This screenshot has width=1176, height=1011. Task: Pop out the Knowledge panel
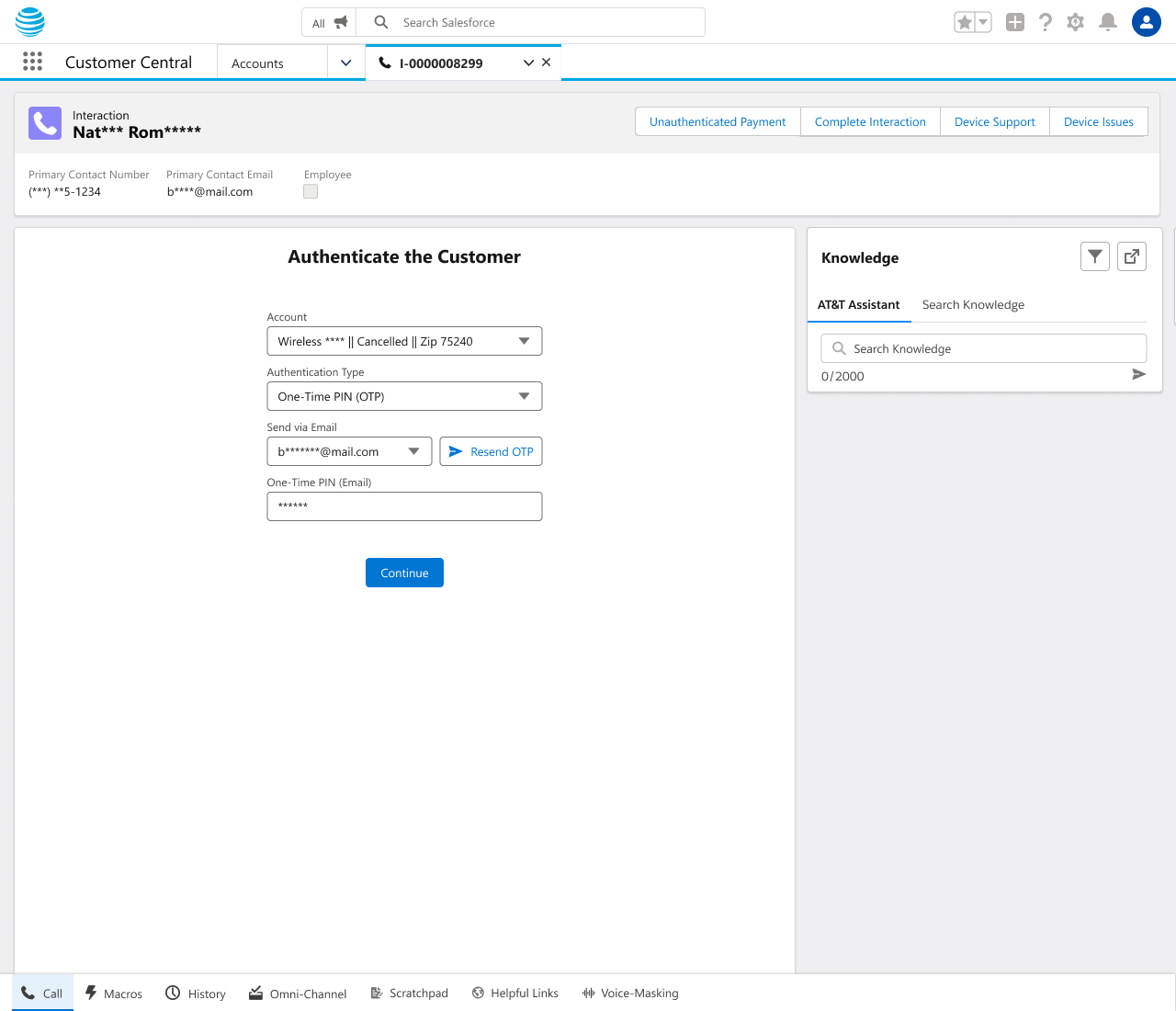[1132, 257]
